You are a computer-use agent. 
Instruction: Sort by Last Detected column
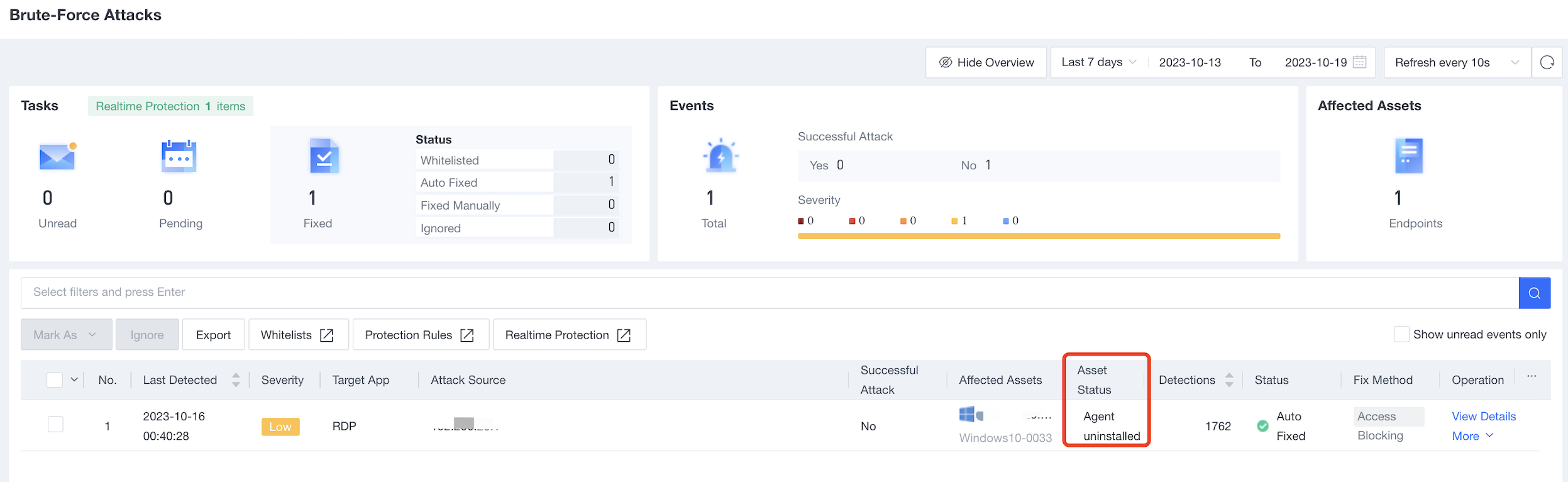coord(236,380)
